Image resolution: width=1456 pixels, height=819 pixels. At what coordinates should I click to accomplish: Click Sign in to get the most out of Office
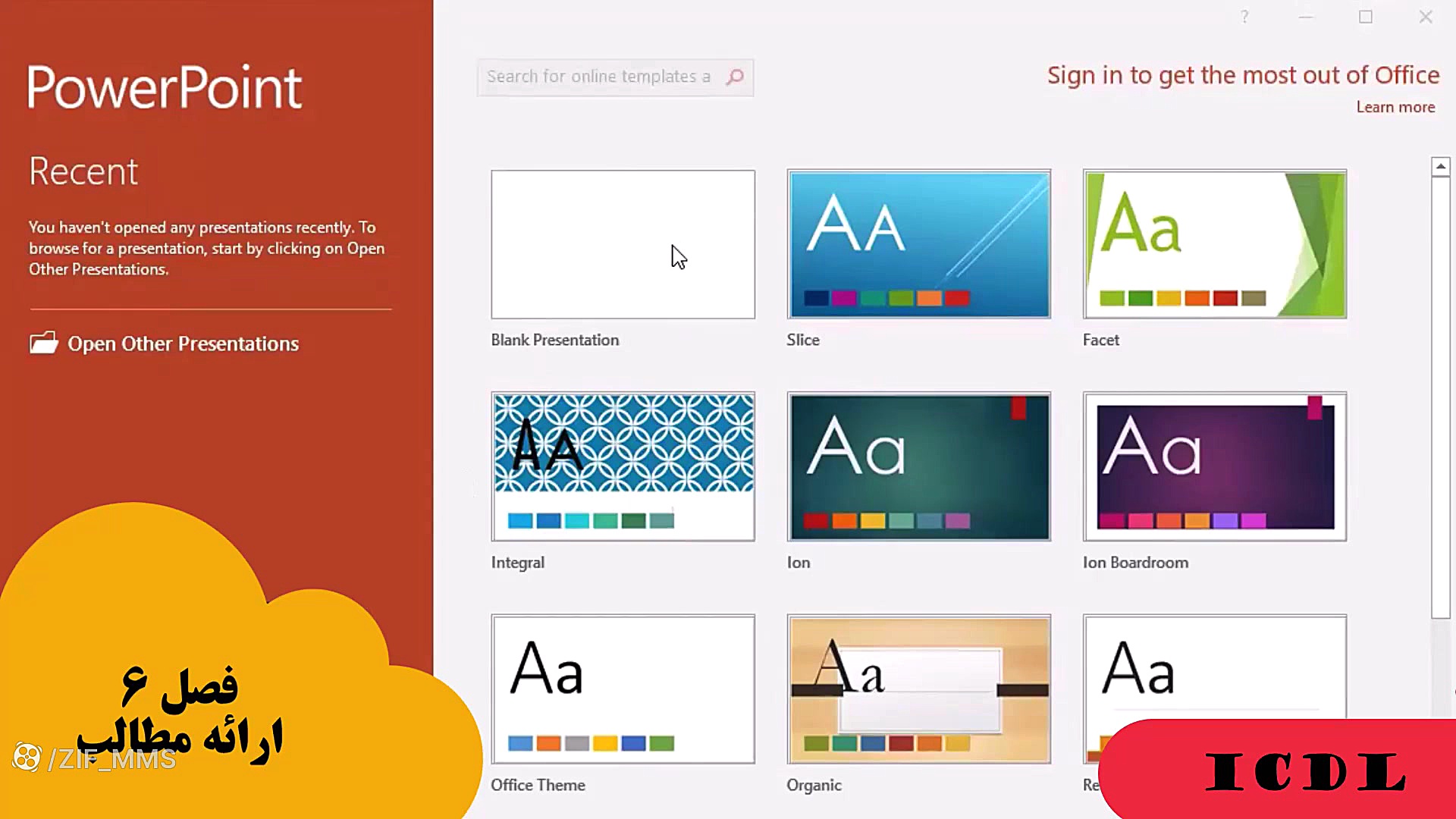[x=1243, y=75]
